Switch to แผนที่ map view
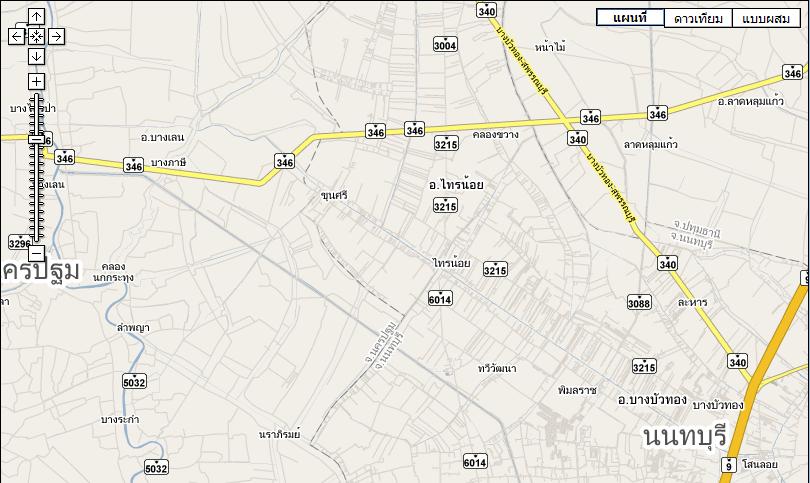810x483 pixels. (630, 18)
